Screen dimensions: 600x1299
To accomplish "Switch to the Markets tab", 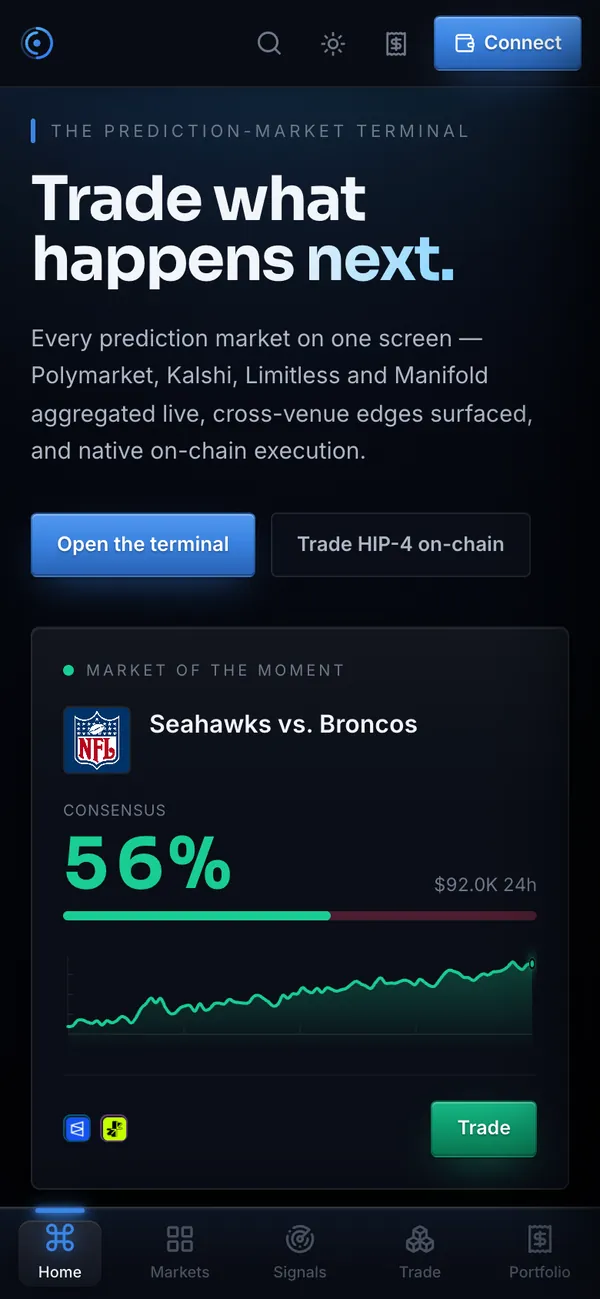I will pos(180,1253).
